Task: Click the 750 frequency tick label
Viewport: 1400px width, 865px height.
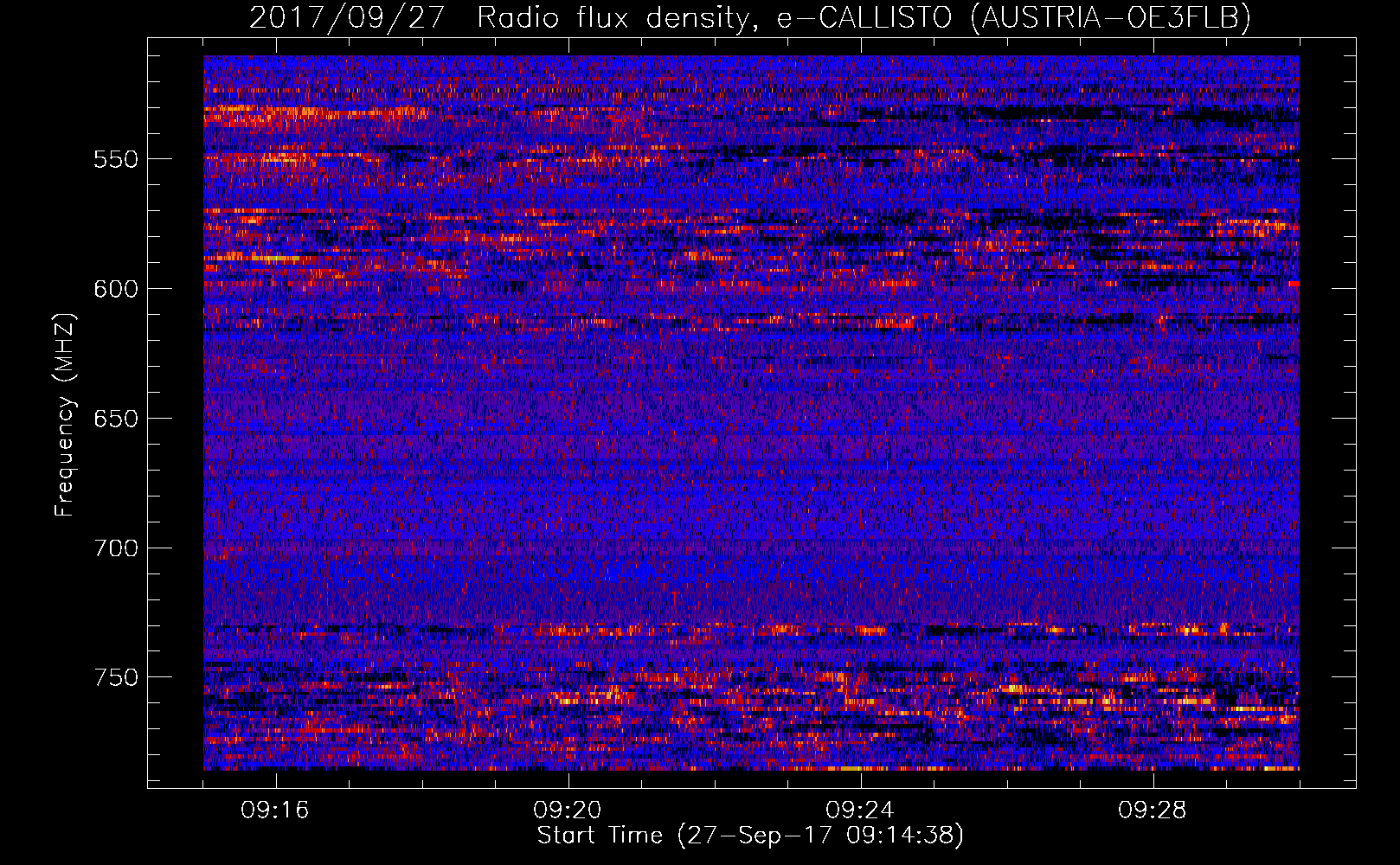Action: [116, 677]
